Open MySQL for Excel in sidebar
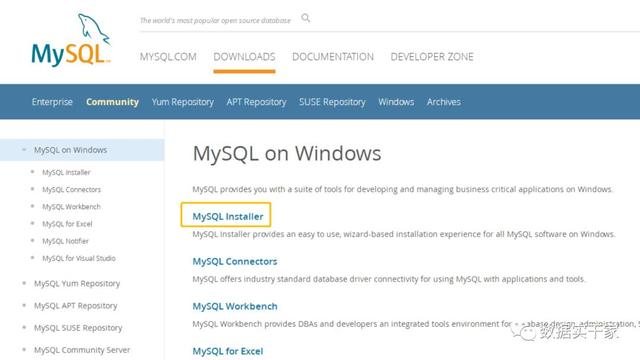Image resolution: width=640 pixels, height=360 pixels. pos(67,224)
